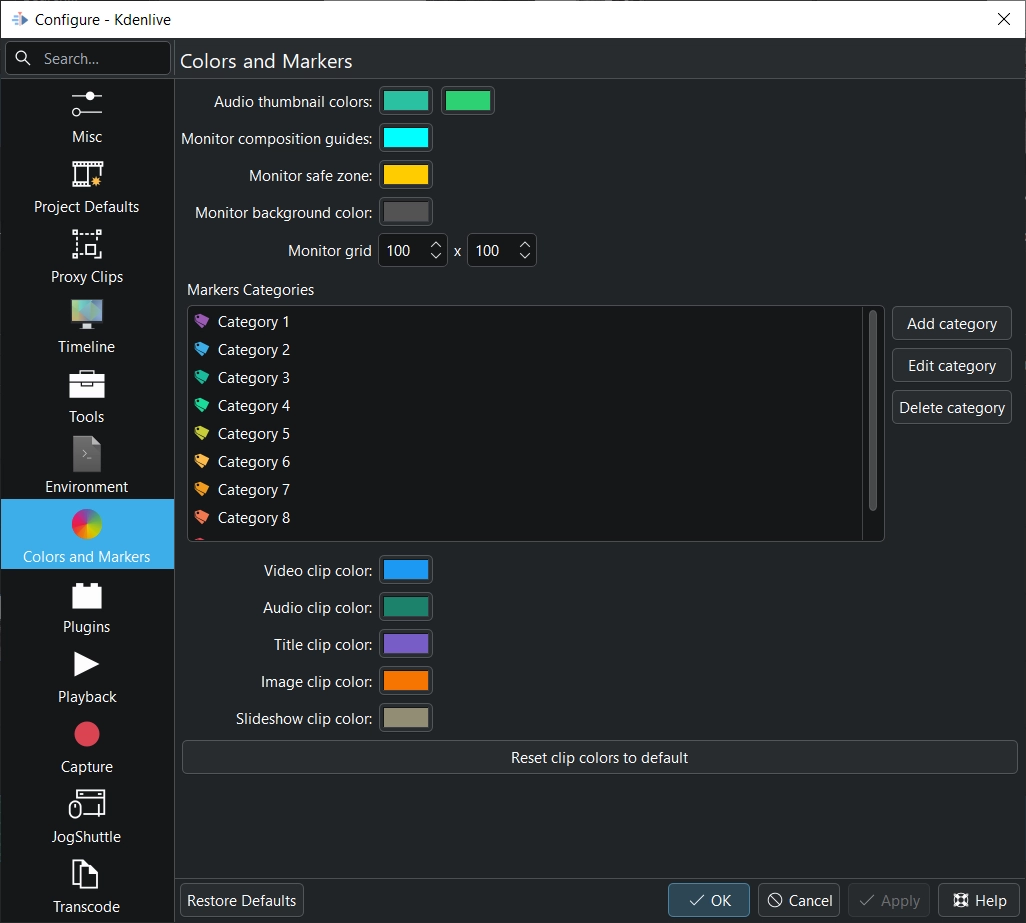This screenshot has width=1026, height=923.
Task: Open the Proxy Clips page icon
Action: point(87,244)
